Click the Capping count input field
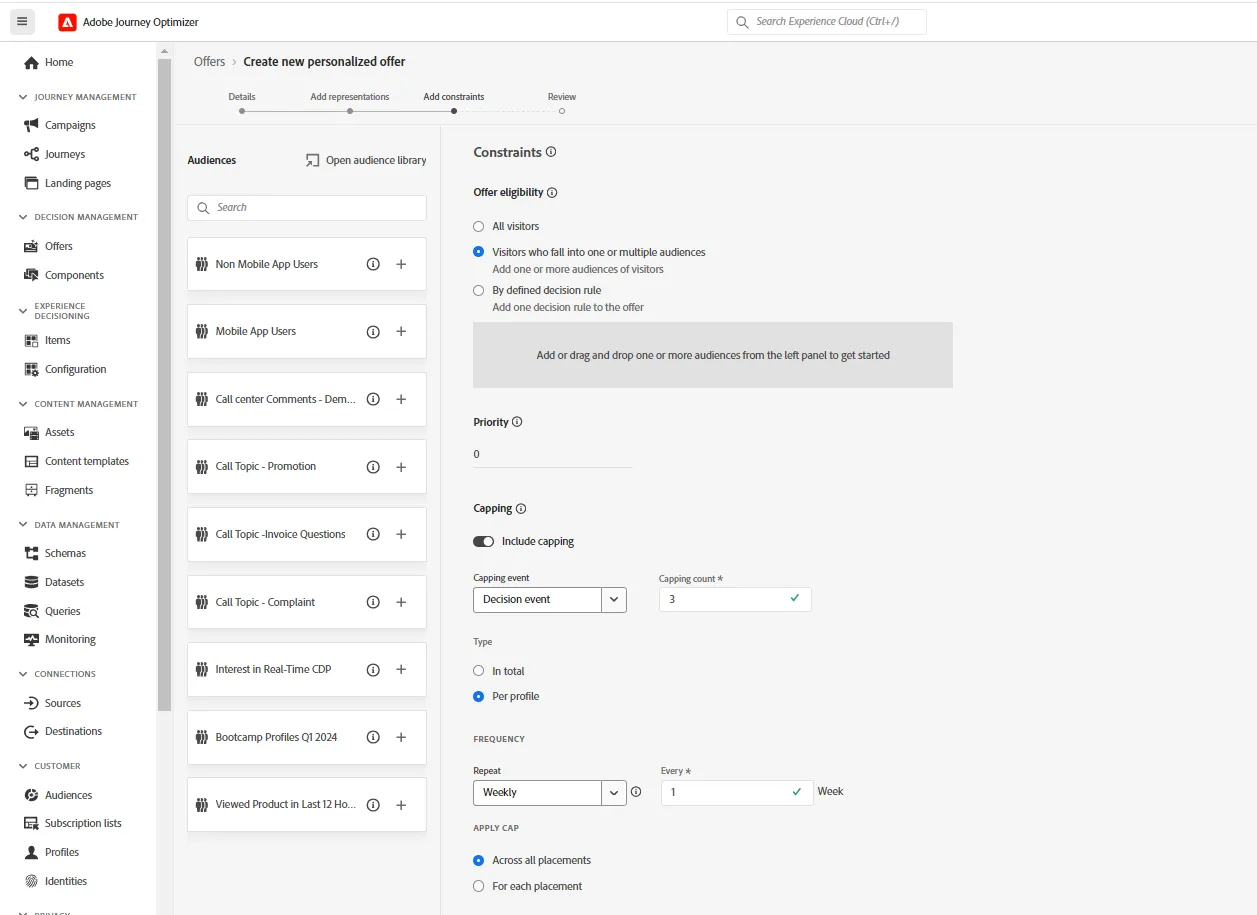The image size is (1257, 915). pyautogui.click(x=735, y=600)
